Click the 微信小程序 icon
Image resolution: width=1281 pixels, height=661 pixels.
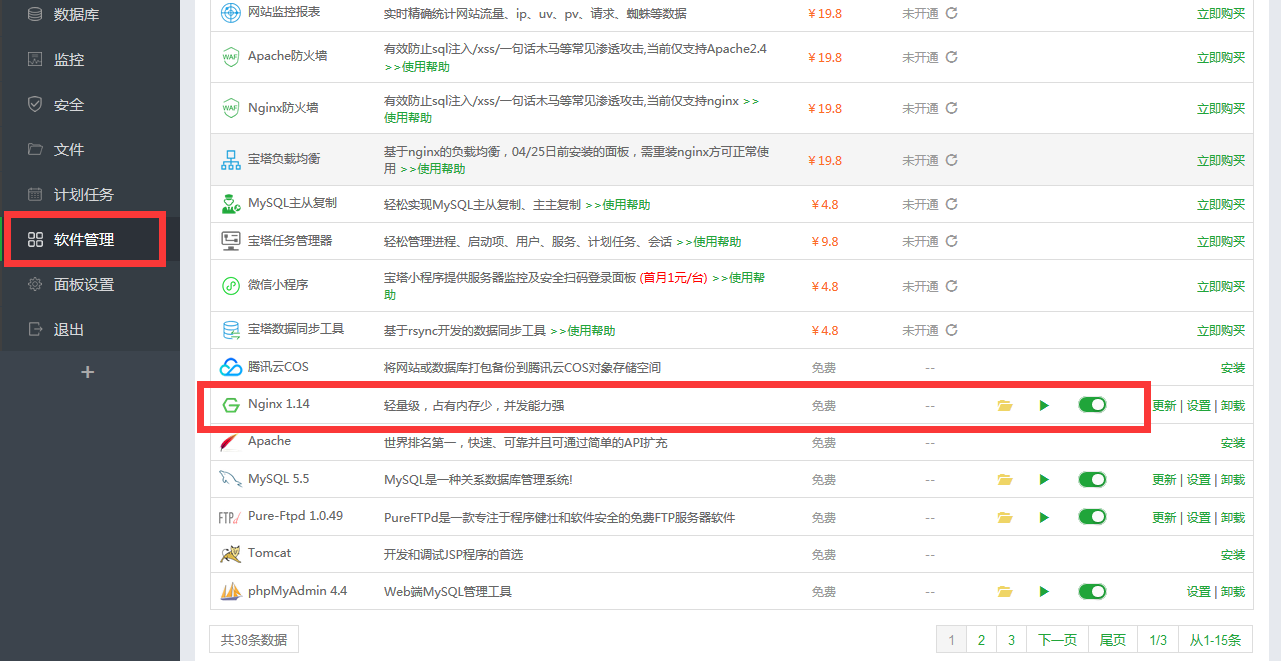pyautogui.click(x=230, y=286)
